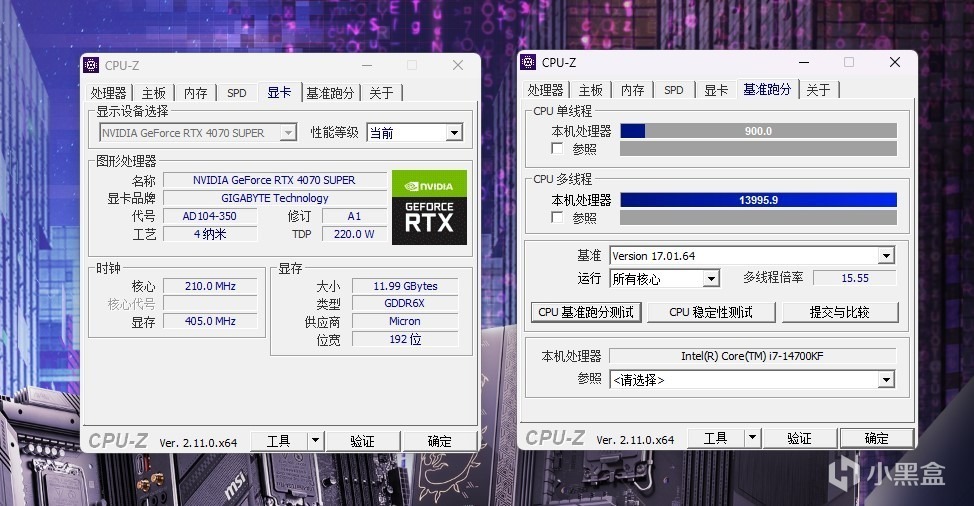Click 确定 button in left window
The width and height of the screenshot is (974, 506).
click(440, 441)
